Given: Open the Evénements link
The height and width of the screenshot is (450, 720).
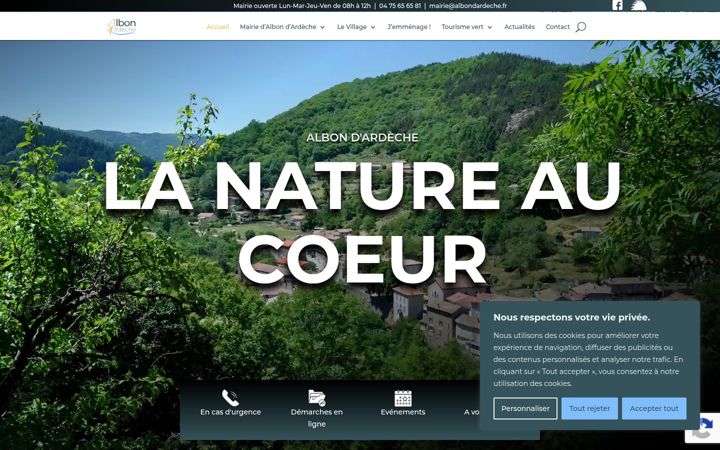Looking at the screenshot, I should coord(403,412).
